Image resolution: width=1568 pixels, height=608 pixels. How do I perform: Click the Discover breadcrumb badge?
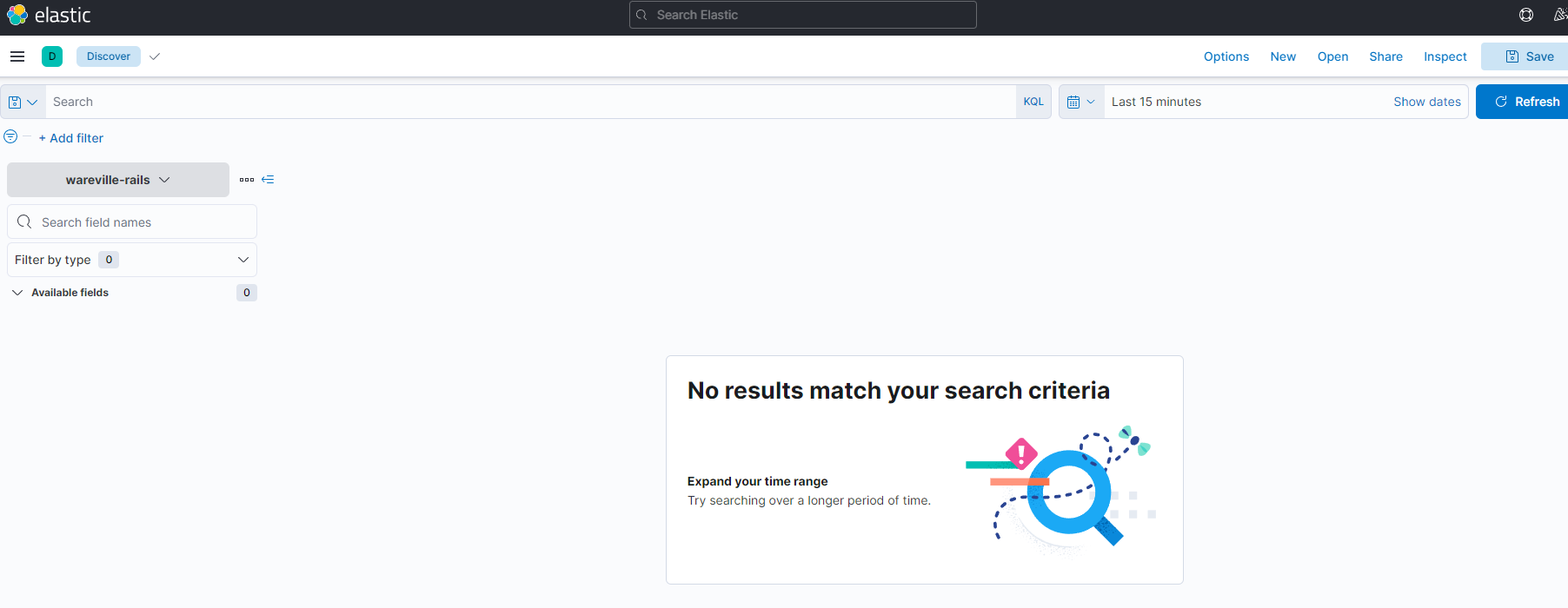[109, 56]
